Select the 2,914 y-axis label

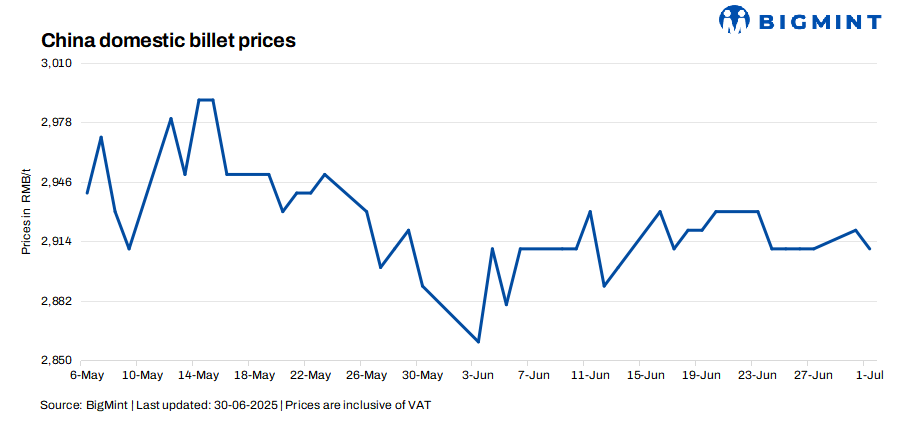coord(57,242)
